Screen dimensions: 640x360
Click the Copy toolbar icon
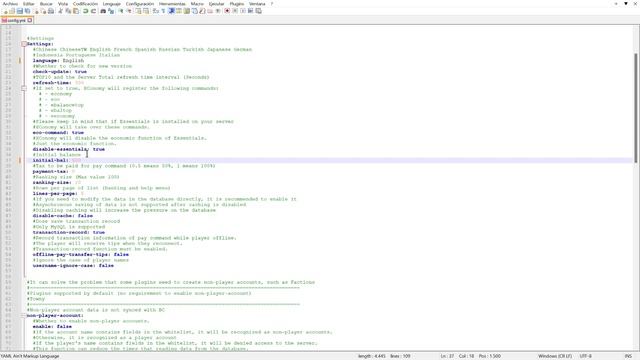(68, 11)
